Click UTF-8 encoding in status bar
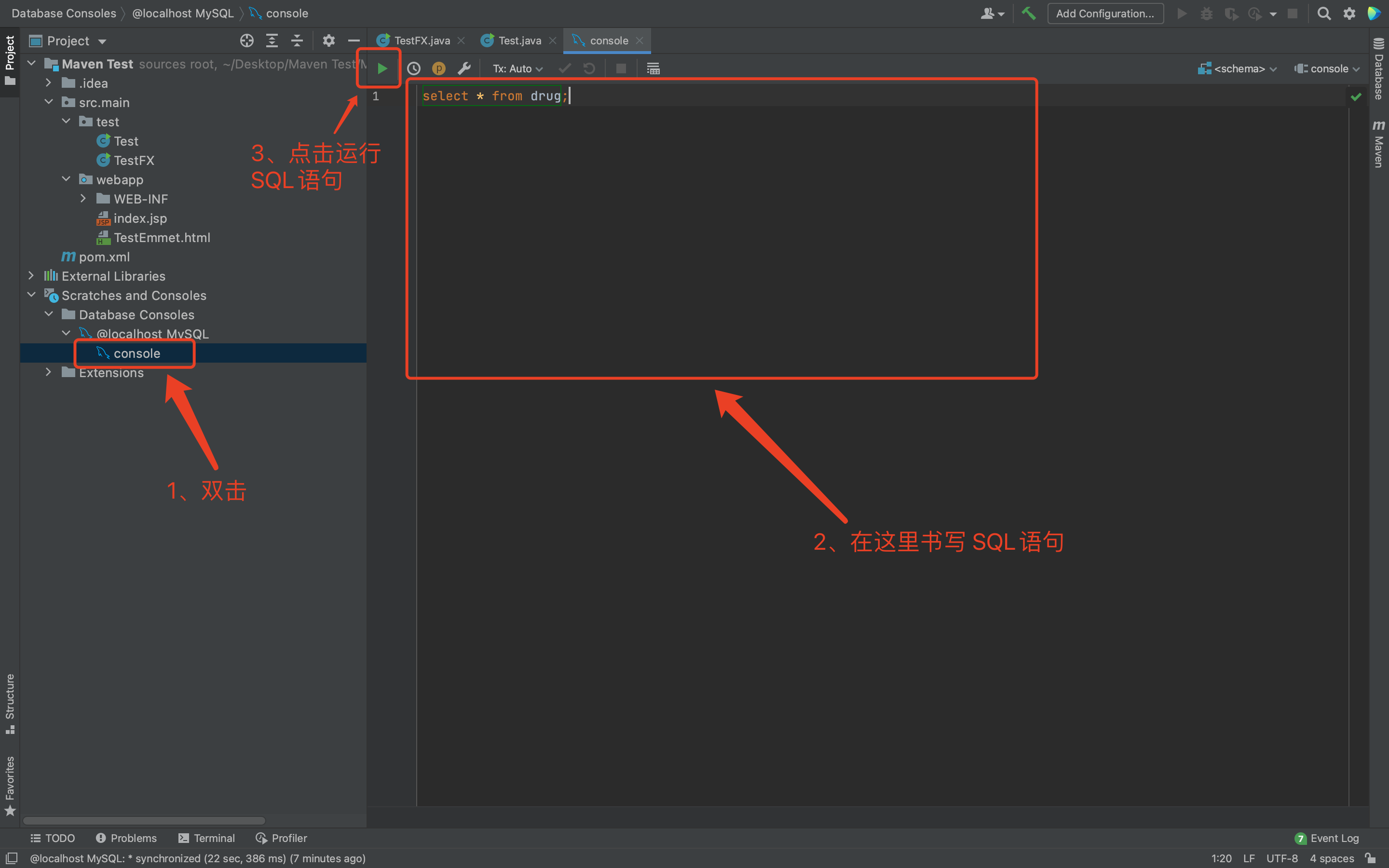This screenshot has height=868, width=1389. (x=1281, y=858)
